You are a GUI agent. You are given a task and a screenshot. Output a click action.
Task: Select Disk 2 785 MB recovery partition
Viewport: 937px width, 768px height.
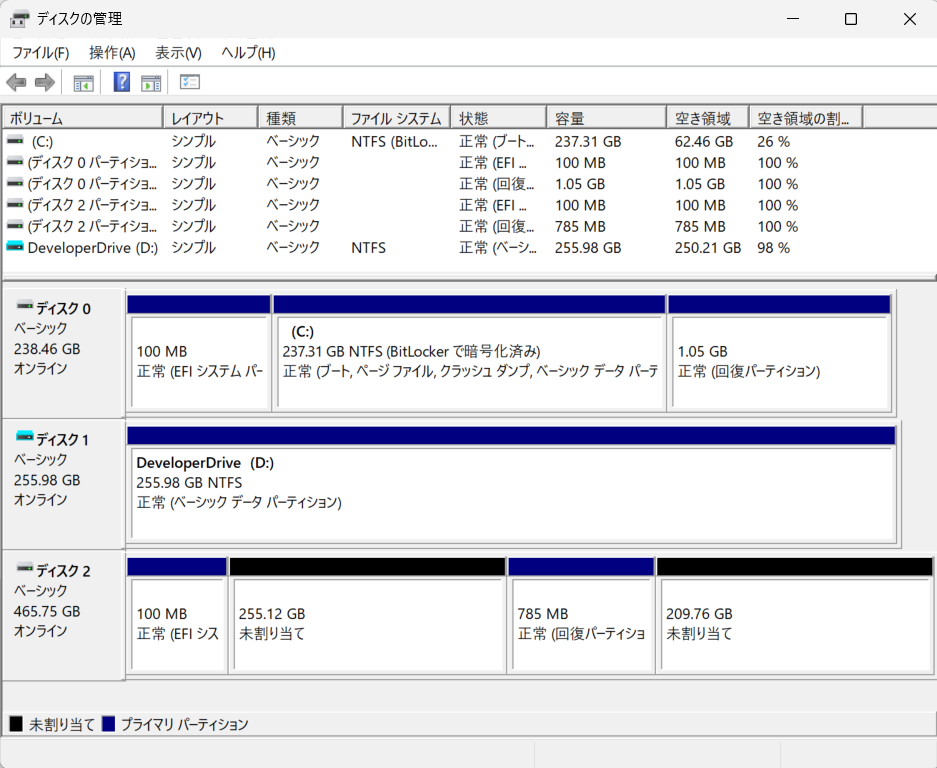[x=581, y=615]
